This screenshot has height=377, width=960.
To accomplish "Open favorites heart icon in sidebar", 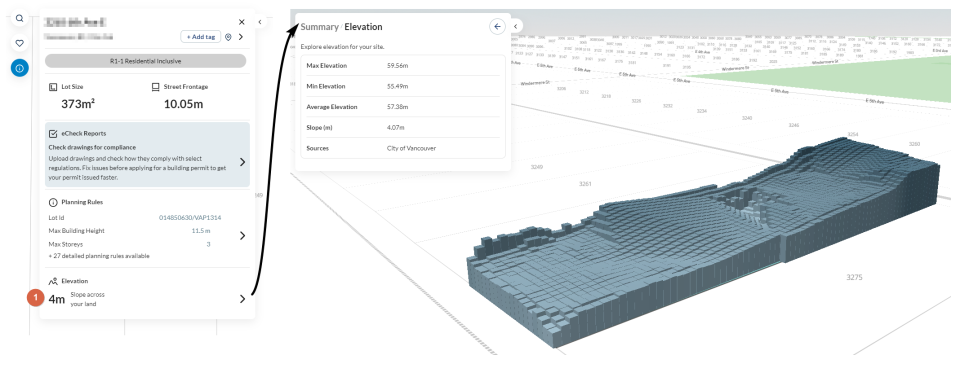I will 20,43.
